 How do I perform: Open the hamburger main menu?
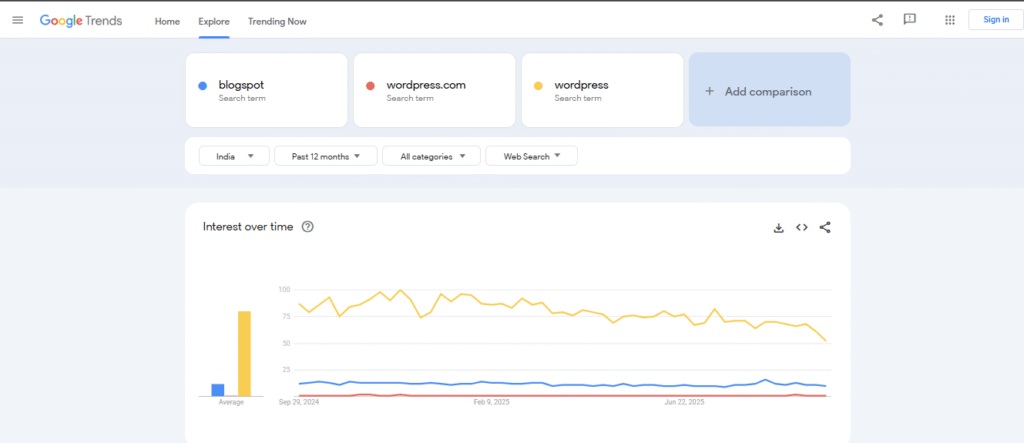[x=18, y=20]
